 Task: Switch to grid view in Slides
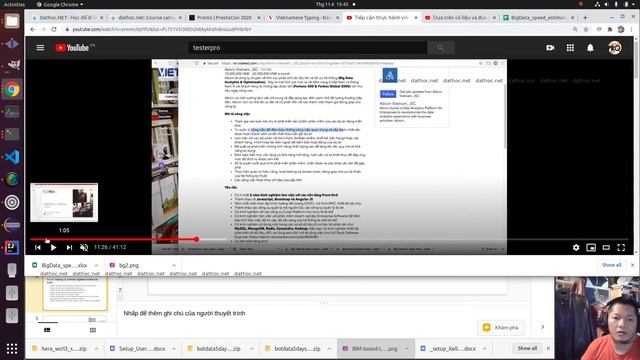pyautogui.click(x=93, y=330)
